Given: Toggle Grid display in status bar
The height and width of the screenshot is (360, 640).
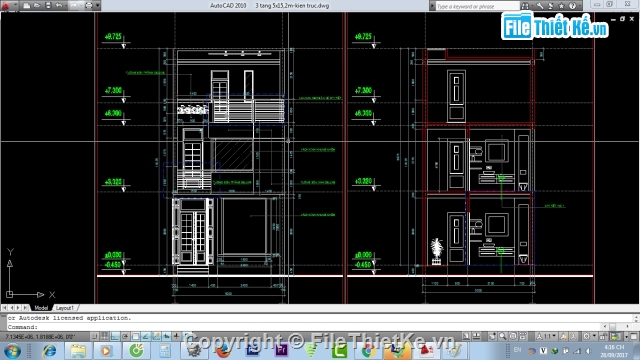Looking at the screenshot, I should (104, 336).
